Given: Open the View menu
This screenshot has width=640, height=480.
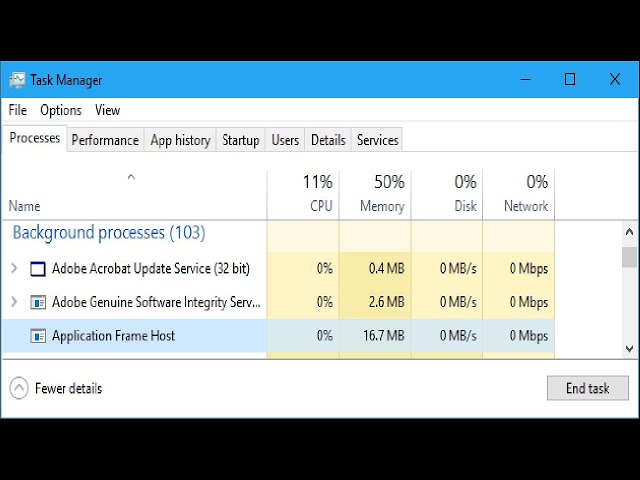Looking at the screenshot, I should [x=107, y=110].
